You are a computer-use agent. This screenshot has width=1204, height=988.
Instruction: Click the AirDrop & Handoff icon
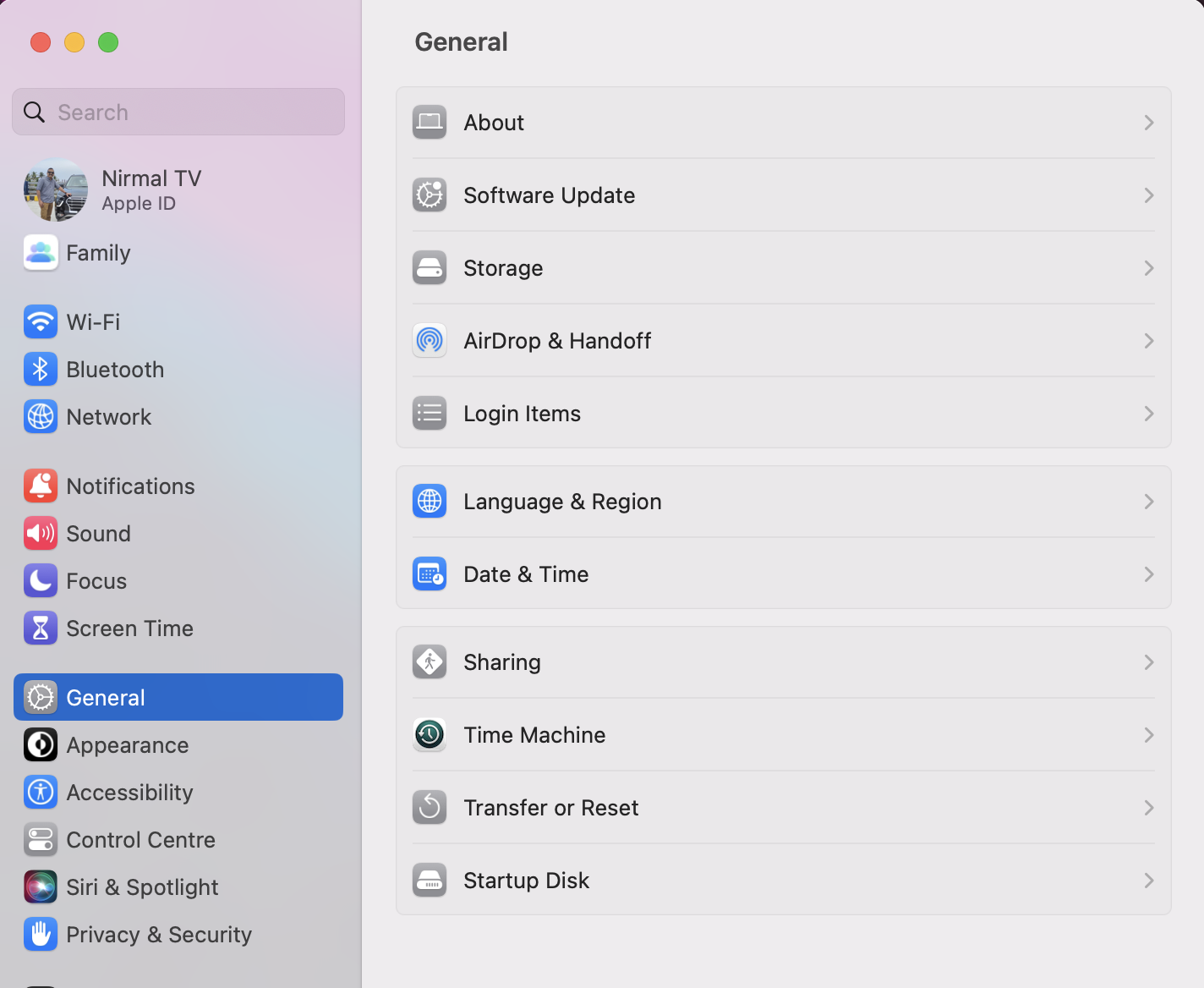point(430,341)
